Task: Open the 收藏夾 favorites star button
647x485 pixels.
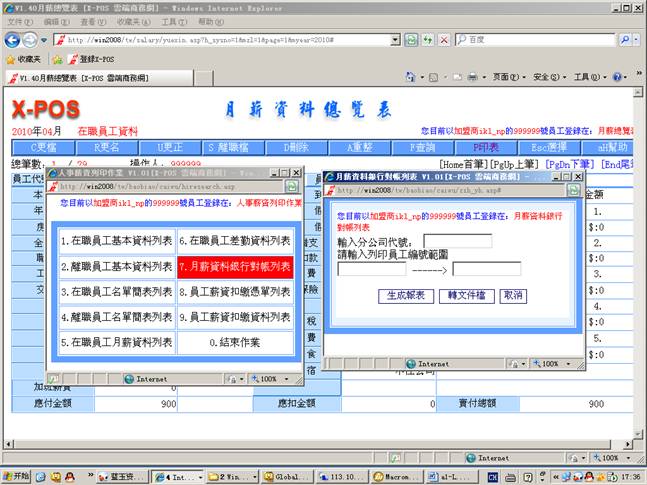Action: coord(22,59)
